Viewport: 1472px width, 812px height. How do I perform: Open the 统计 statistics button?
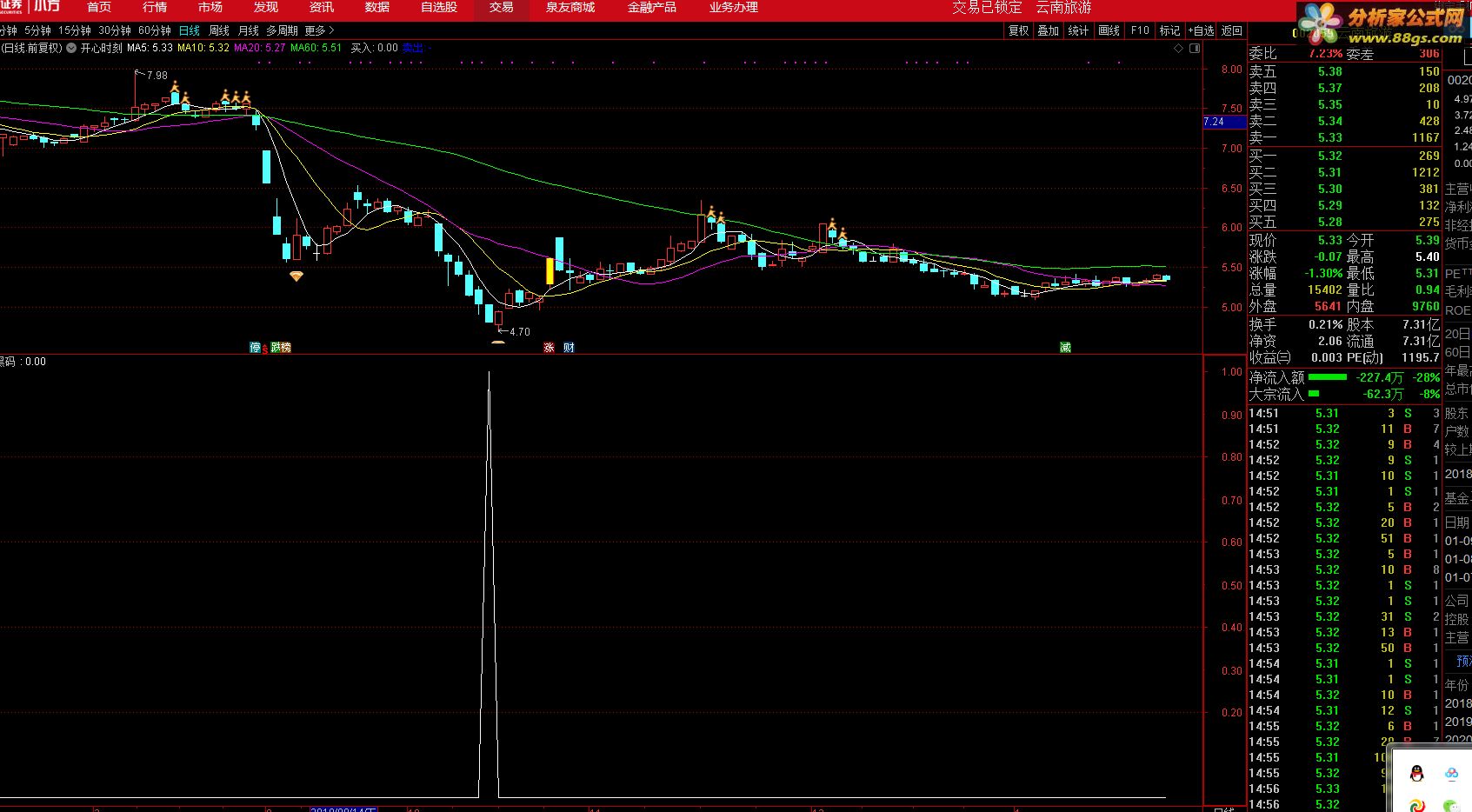tap(1078, 30)
